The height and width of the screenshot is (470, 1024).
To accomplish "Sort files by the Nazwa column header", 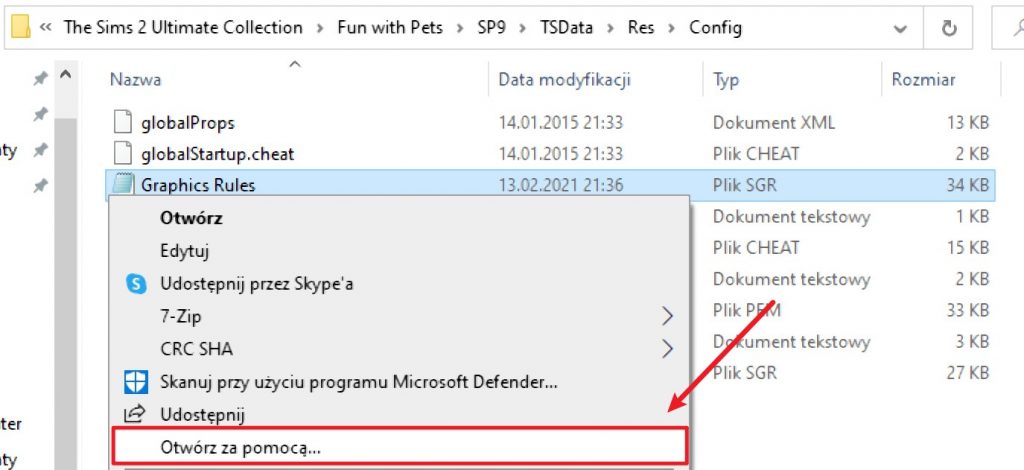I will click(135, 80).
